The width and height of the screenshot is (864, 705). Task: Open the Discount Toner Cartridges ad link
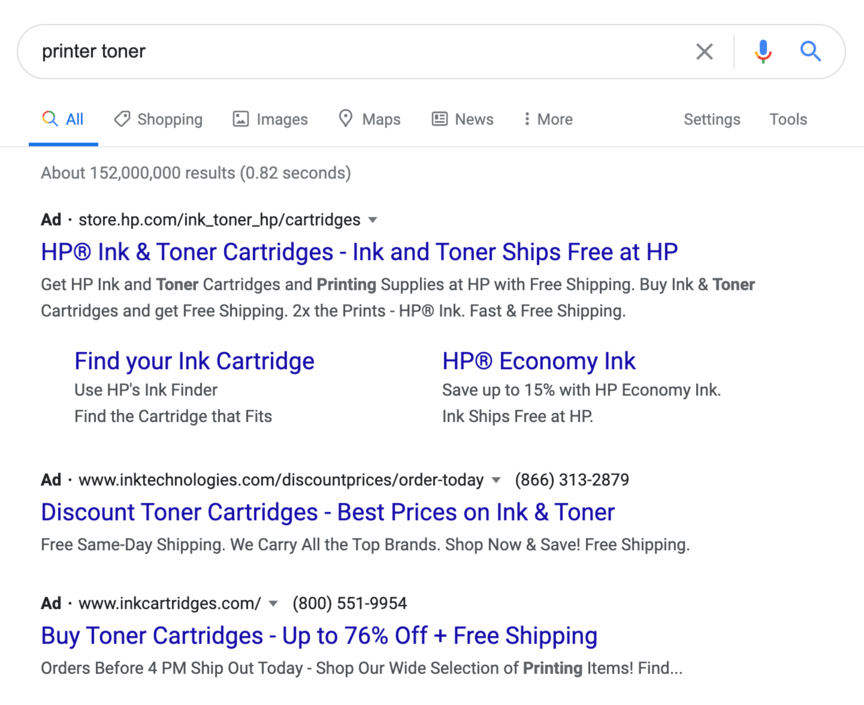click(x=328, y=512)
